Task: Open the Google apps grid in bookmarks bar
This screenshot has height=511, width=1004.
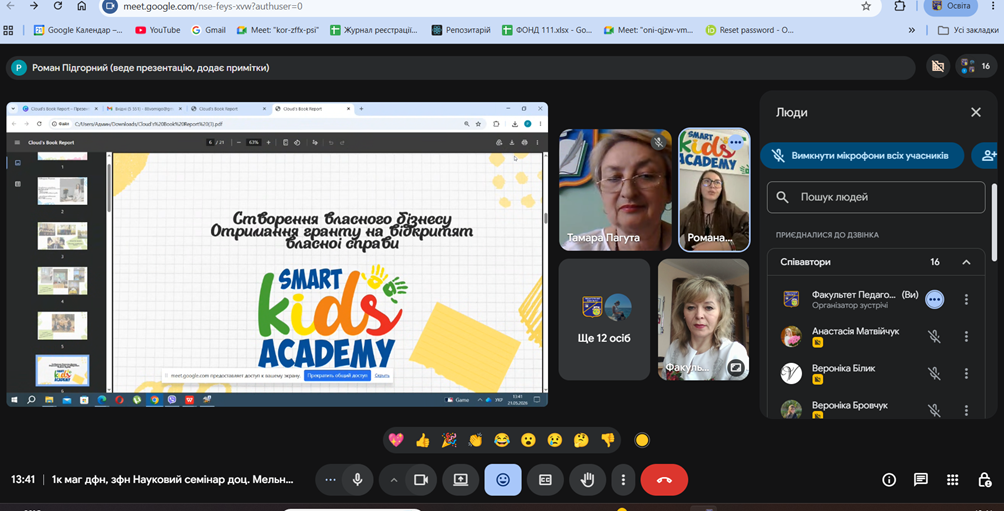Action: [x=8, y=30]
